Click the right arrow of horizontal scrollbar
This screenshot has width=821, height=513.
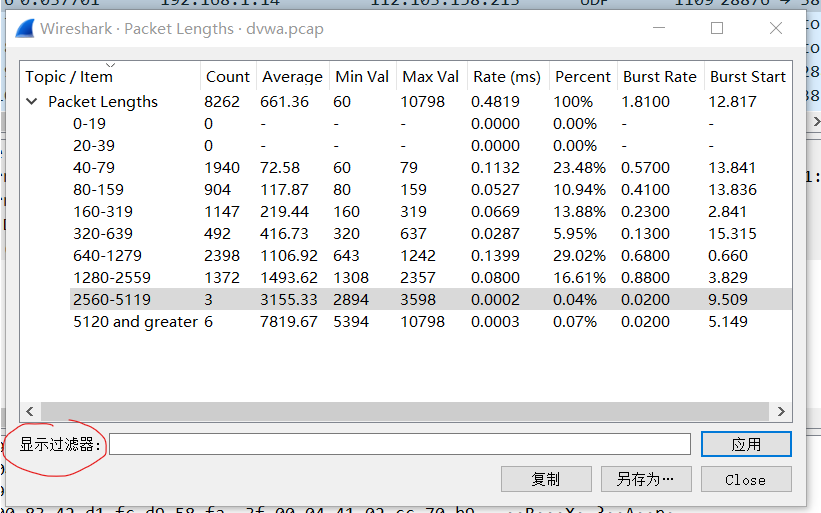pyautogui.click(x=781, y=411)
